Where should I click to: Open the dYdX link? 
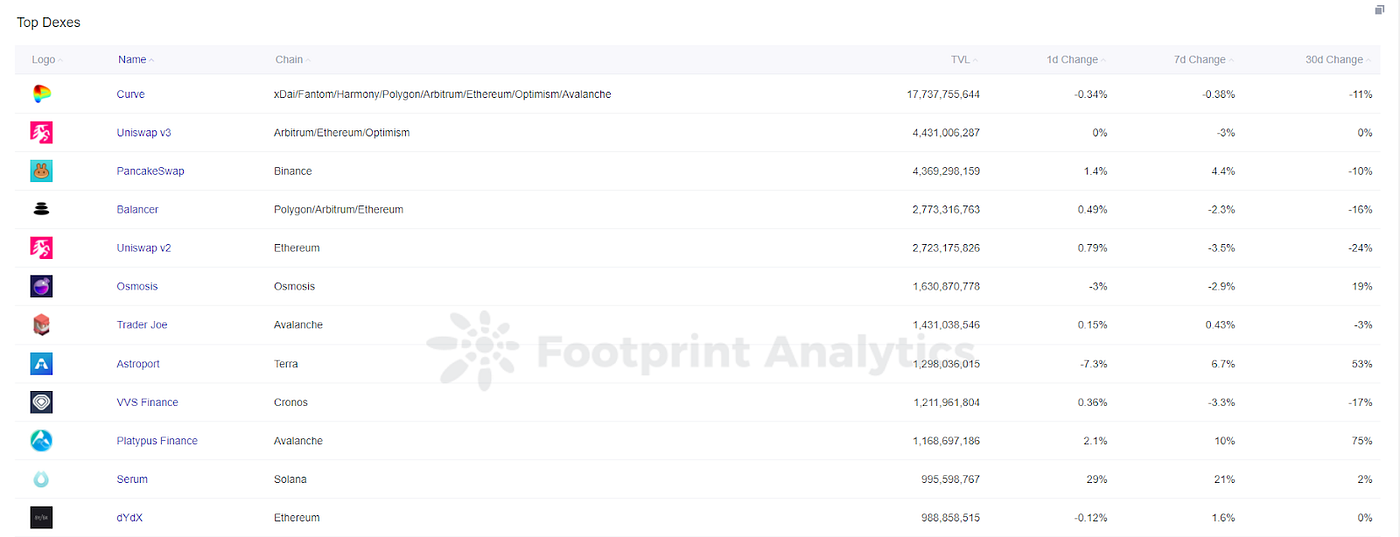[130, 518]
